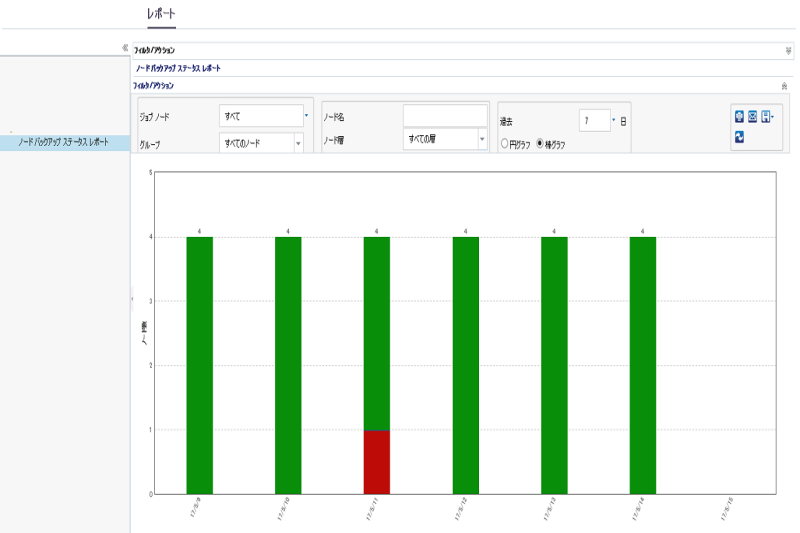This screenshot has width=800, height=533.
Task: Click into the ノード名 text field
Action: click(x=445, y=115)
